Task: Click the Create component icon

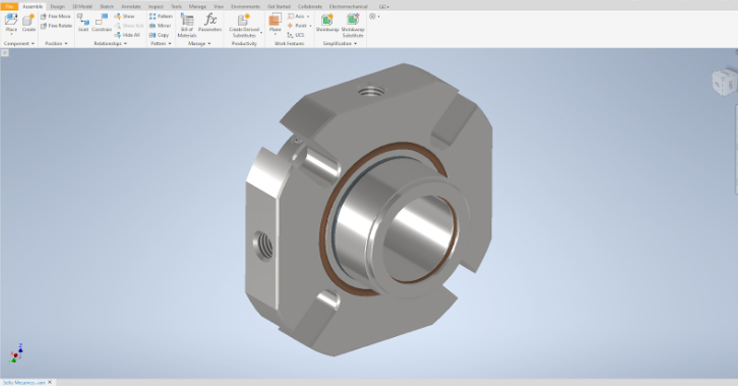Action: point(29,24)
